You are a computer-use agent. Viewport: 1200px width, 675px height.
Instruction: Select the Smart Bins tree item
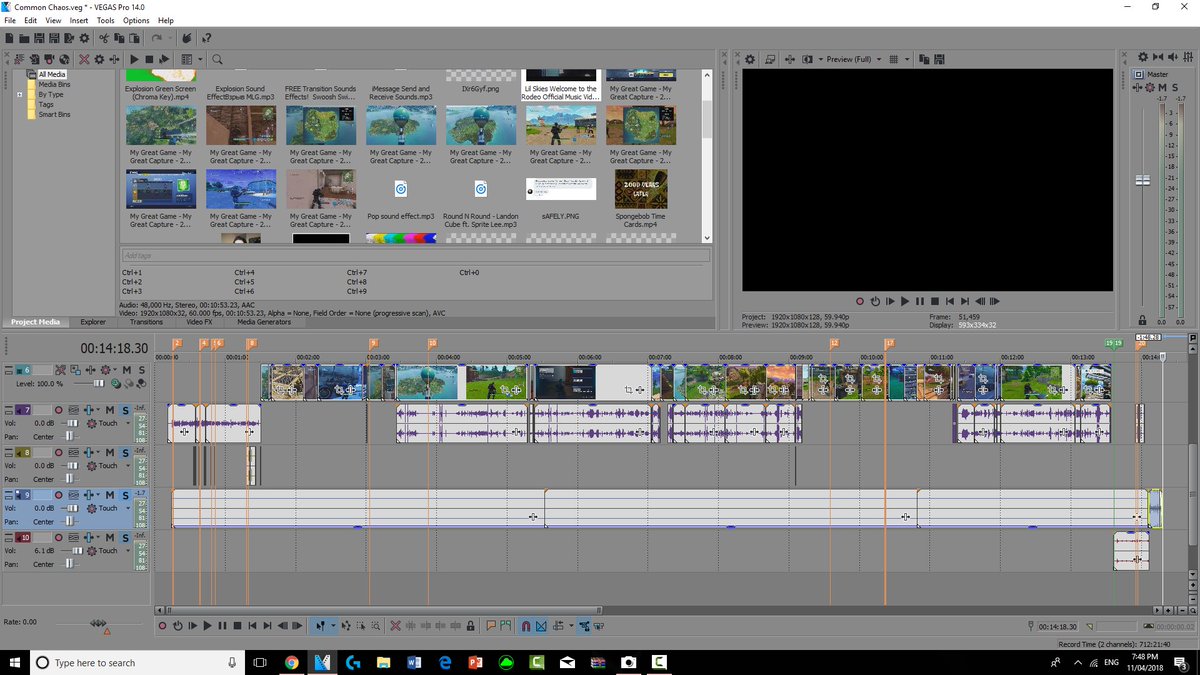tap(54, 114)
